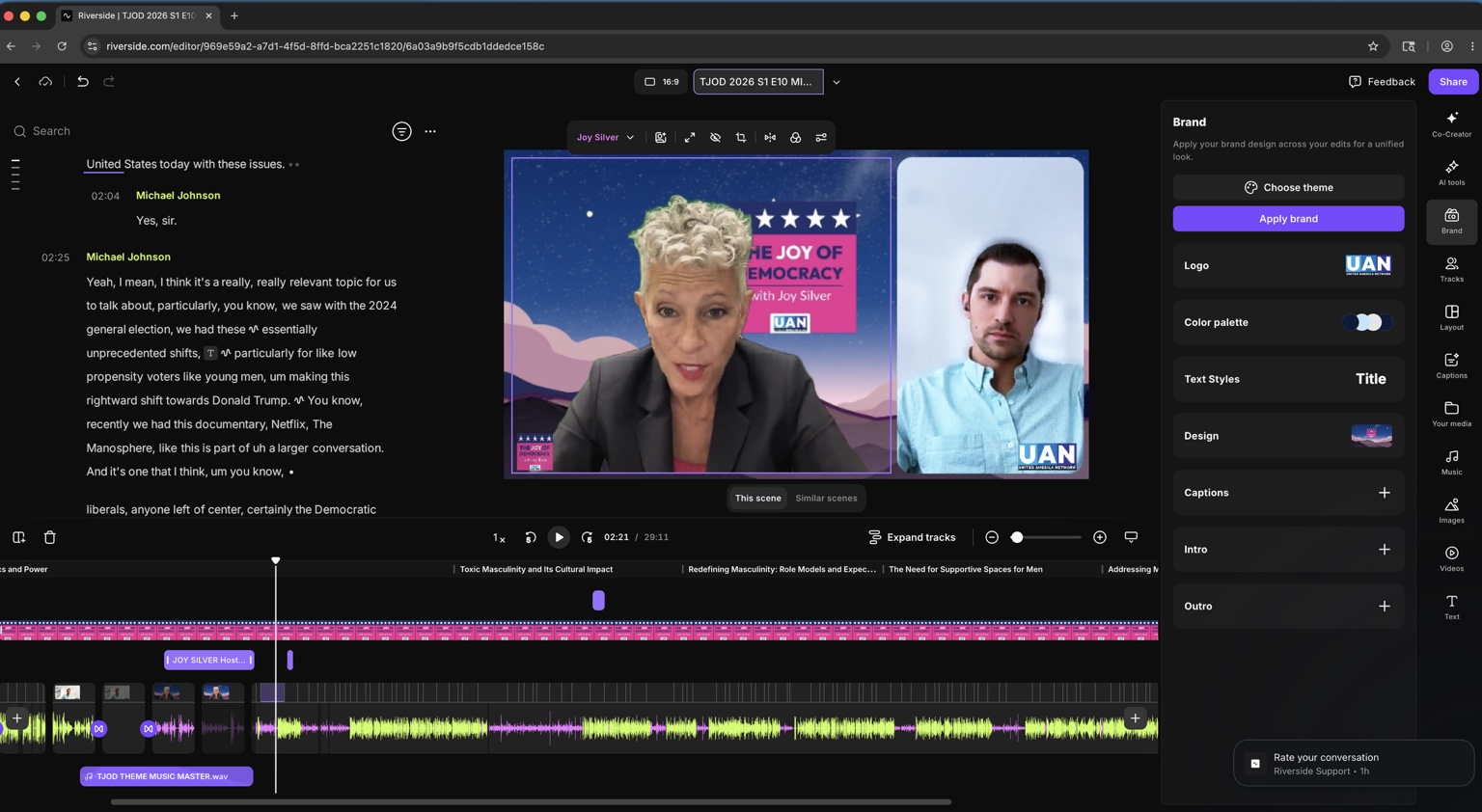Expand the Joy Silver video to fullscreen
The height and width of the screenshot is (812, 1482).
(690, 138)
